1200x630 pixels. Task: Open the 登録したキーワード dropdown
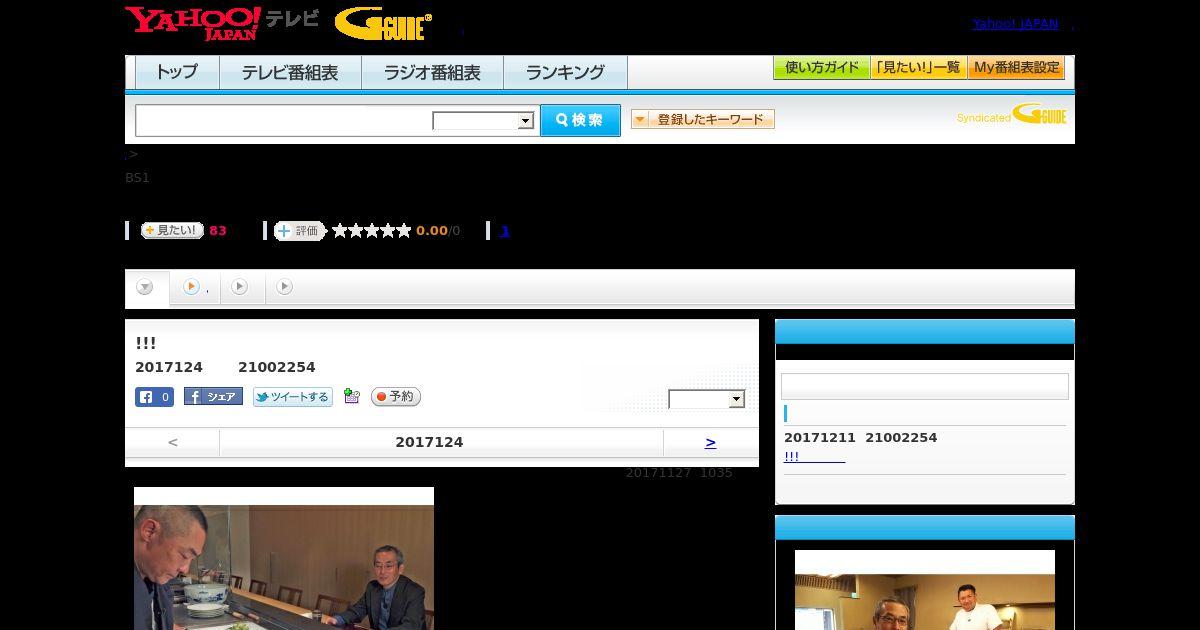(x=703, y=119)
